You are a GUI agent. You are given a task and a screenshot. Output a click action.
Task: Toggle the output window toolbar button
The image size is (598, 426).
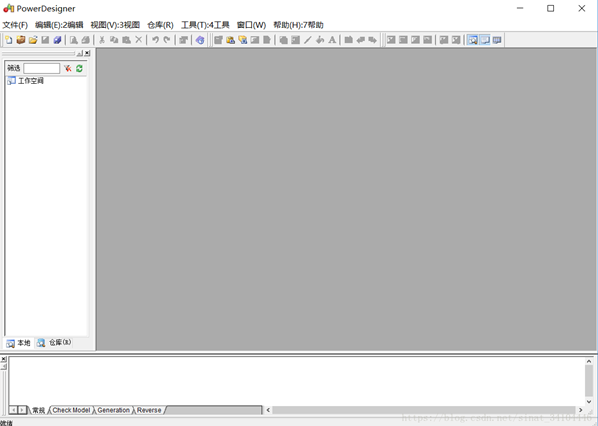pyautogui.click(x=485, y=40)
